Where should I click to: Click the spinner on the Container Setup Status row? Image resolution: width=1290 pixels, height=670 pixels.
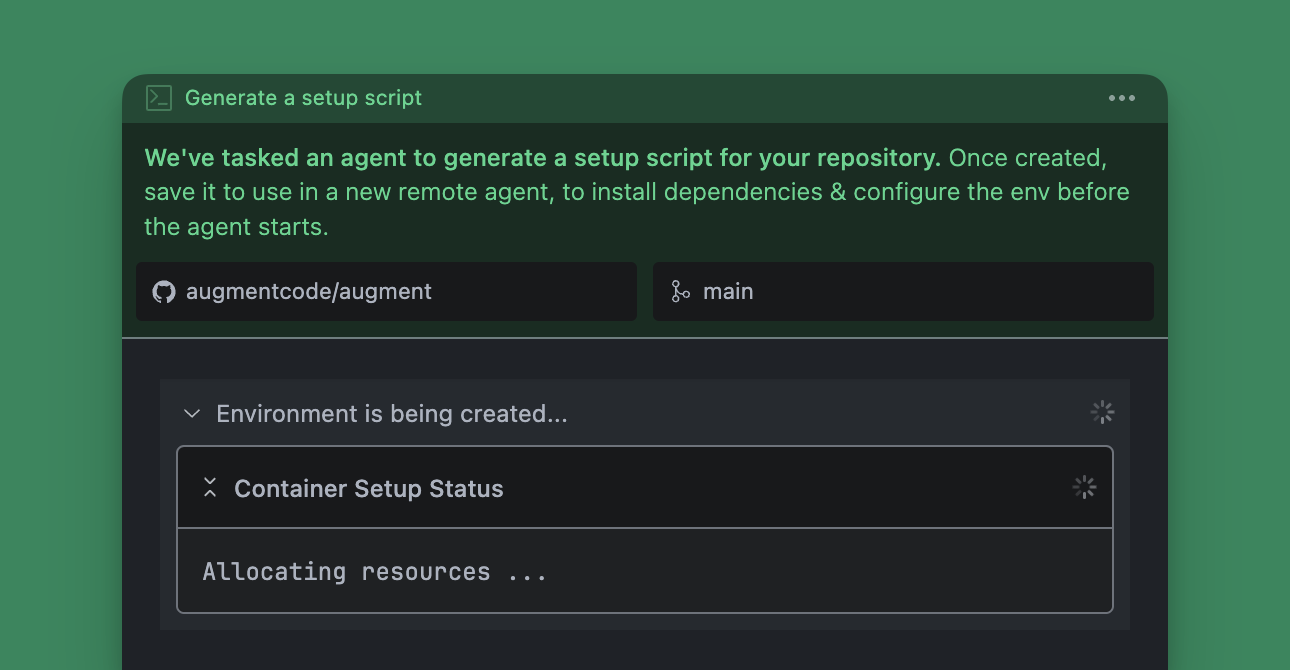tap(1084, 487)
